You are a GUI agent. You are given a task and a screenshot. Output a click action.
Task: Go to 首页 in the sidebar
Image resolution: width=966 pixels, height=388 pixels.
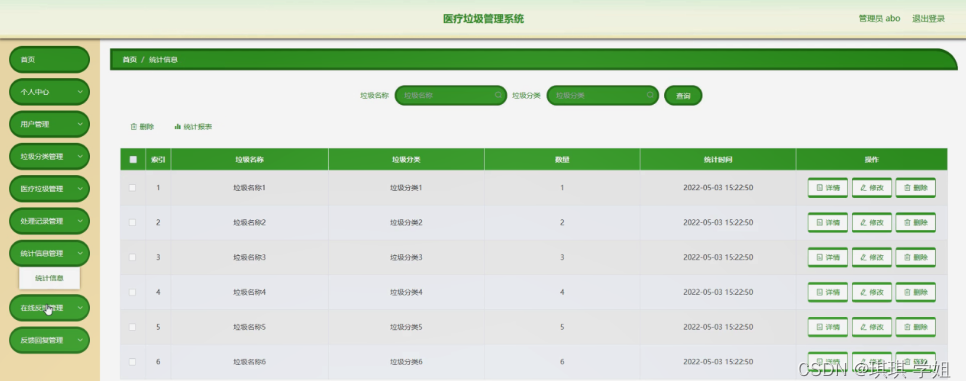49,60
